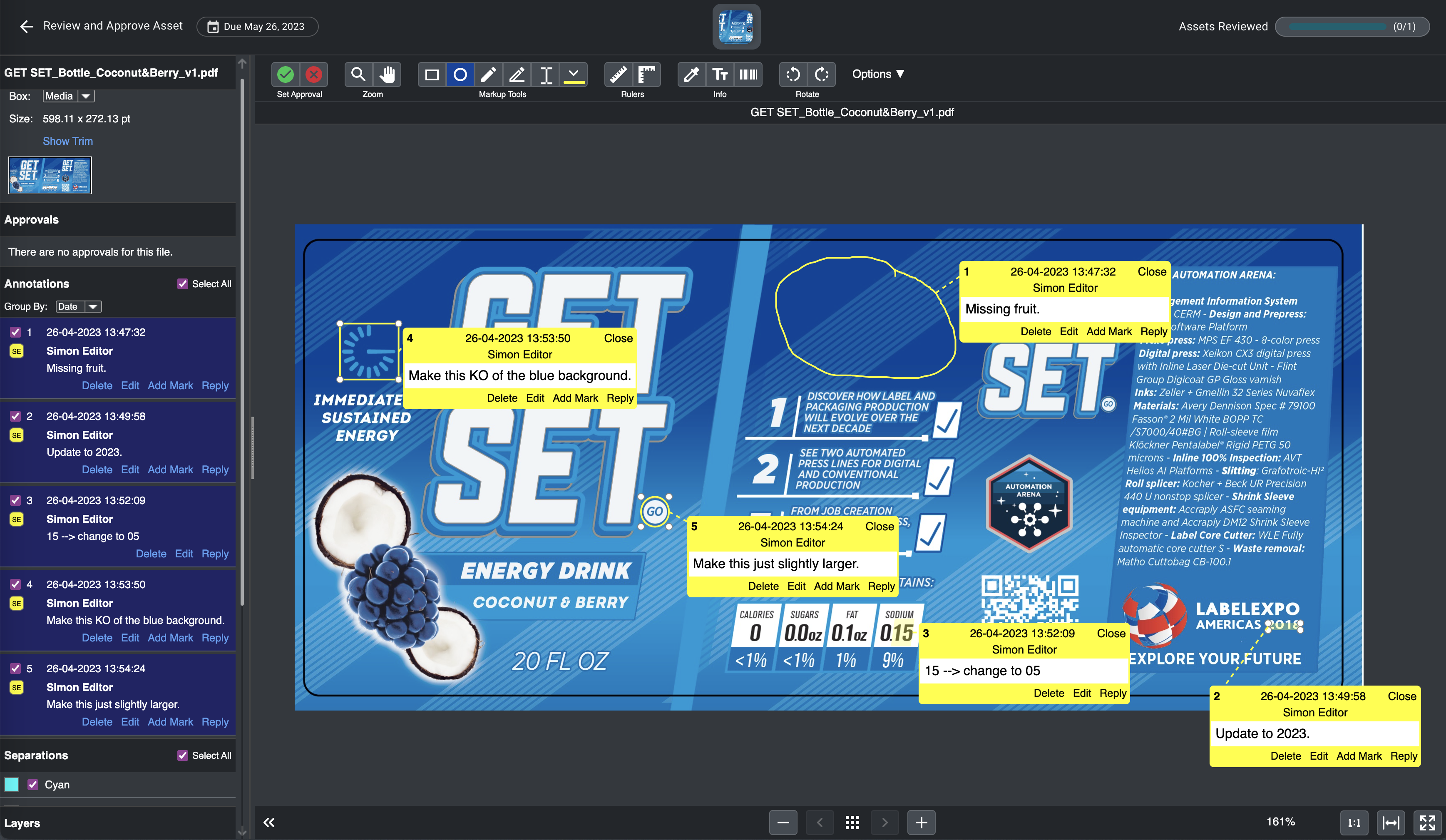This screenshot has width=1446, height=840.
Task: Click the Assets Reviewed progress bar
Action: (x=1352, y=26)
